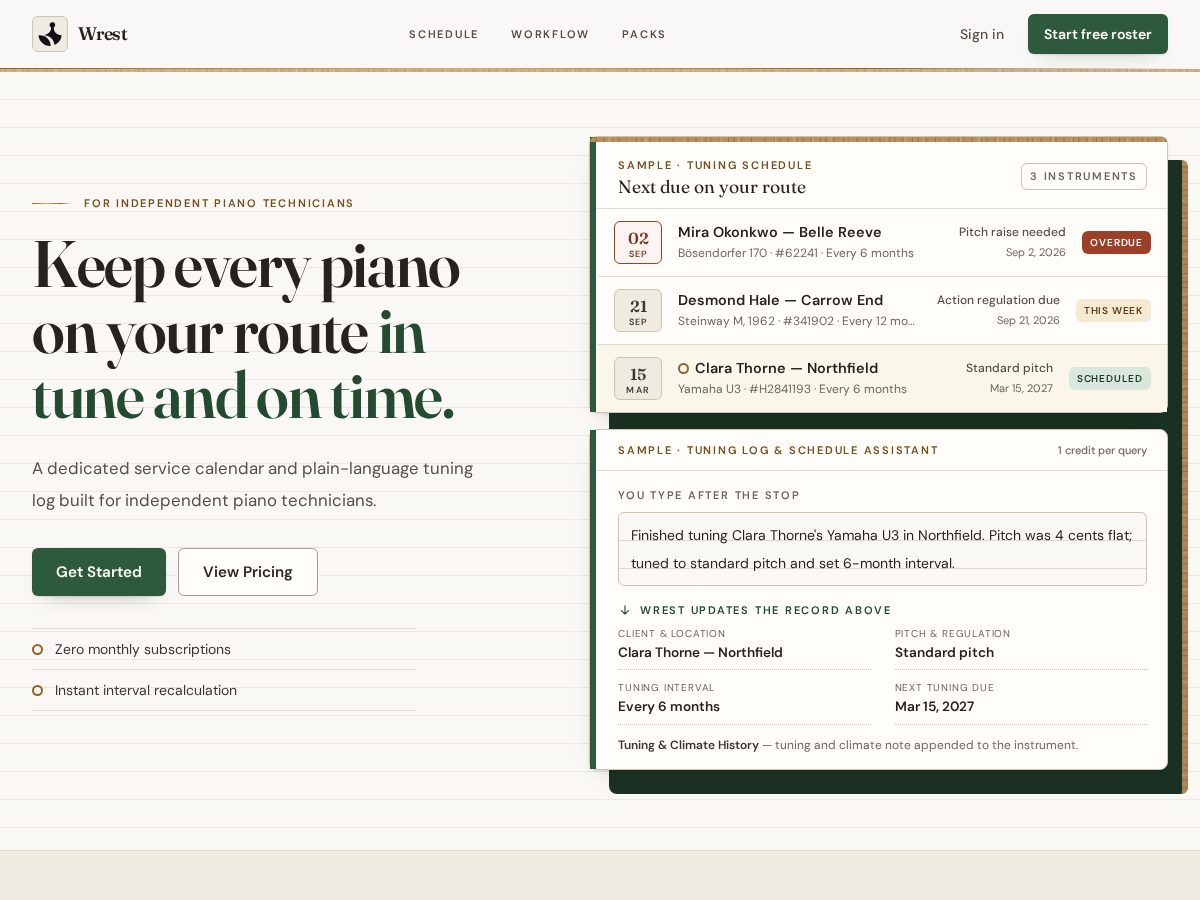Screen dimensions: 1200x900
Task: Click the Zero monthly subscriptions text
Action: click(143, 649)
